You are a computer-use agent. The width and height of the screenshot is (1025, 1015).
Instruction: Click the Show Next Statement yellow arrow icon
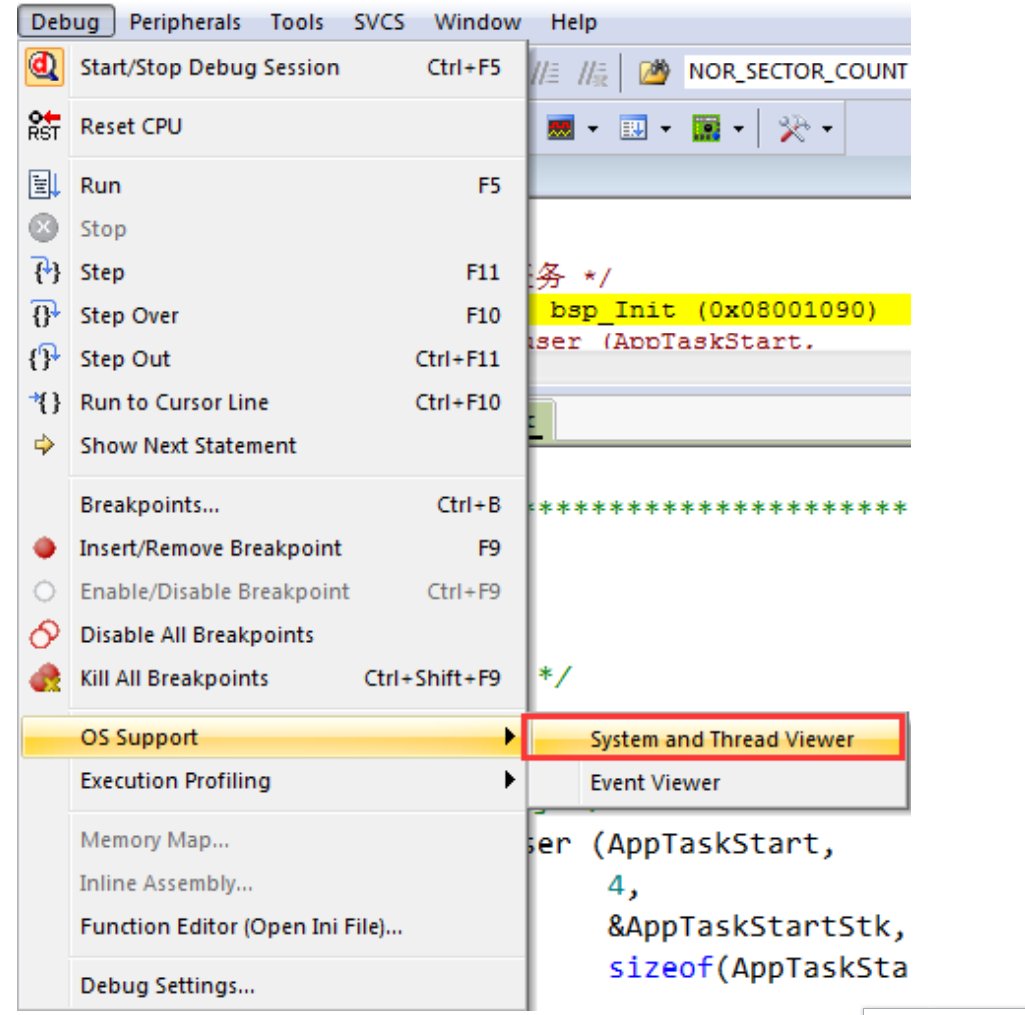[x=44, y=445]
